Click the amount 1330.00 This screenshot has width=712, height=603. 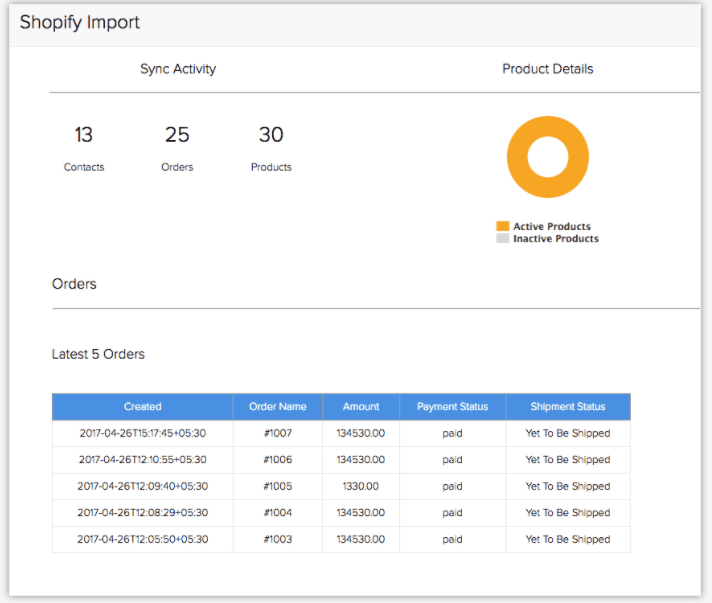pyautogui.click(x=361, y=486)
